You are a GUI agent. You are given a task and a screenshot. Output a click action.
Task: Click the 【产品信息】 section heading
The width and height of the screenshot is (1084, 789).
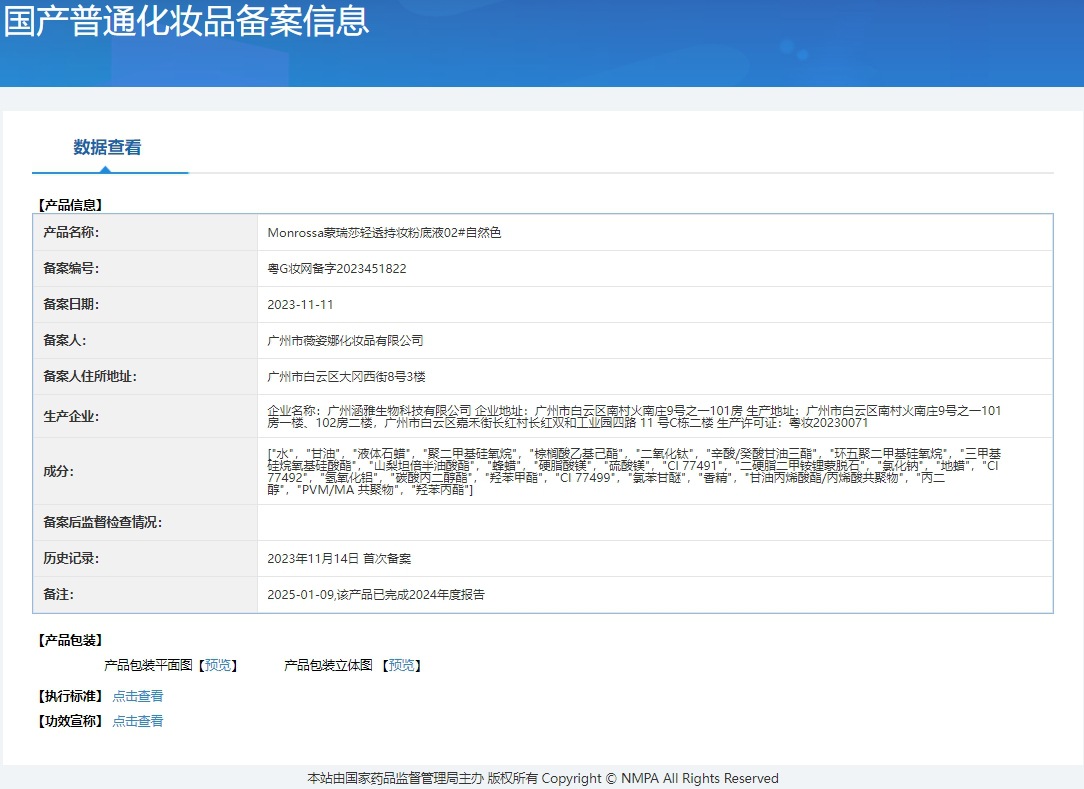point(70,205)
